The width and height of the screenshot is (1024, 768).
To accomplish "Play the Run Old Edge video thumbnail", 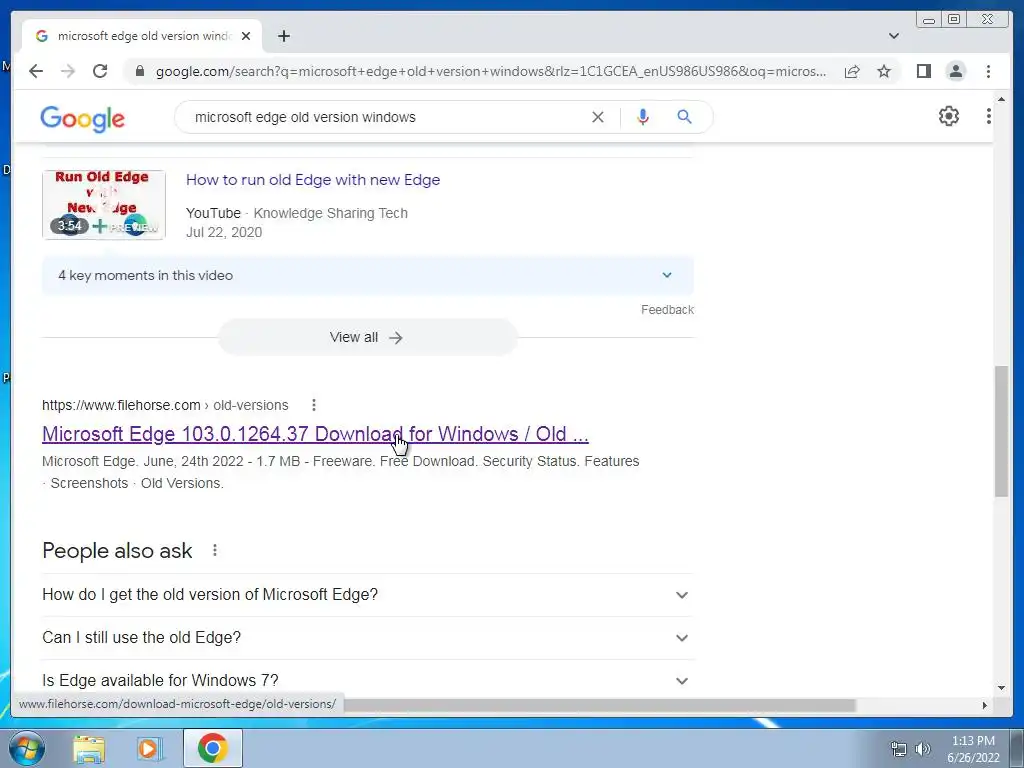I will (x=104, y=204).
